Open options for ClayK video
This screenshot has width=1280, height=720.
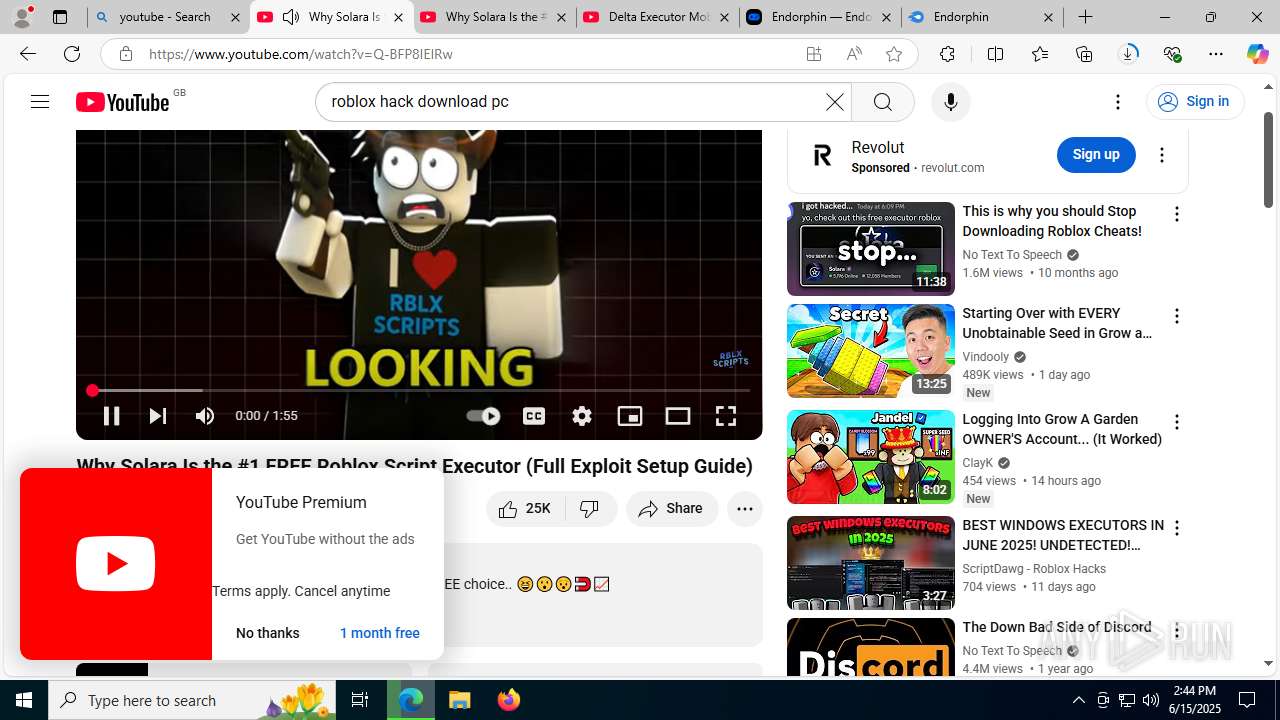pyautogui.click(x=1177, y=422)
